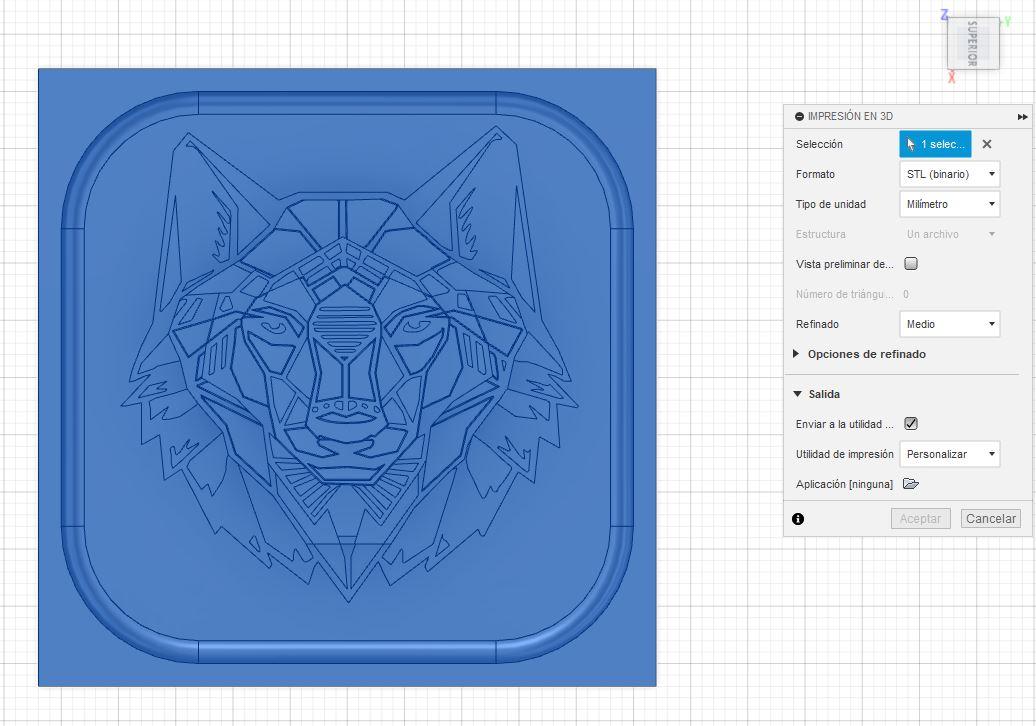The width and height of the screenshot is (1036, 726).
Task: Click the SUPERIOR face of ViewCube
Action: click(973, 43)
